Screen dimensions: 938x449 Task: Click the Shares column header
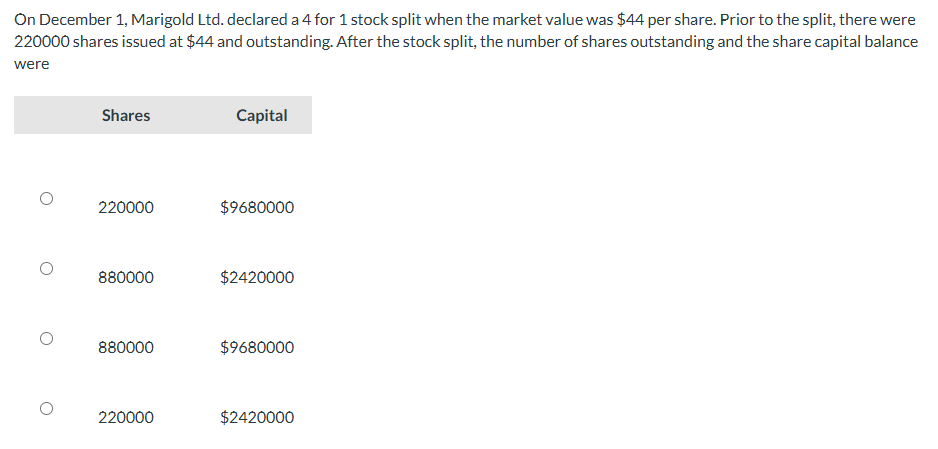tap(126, 115)
